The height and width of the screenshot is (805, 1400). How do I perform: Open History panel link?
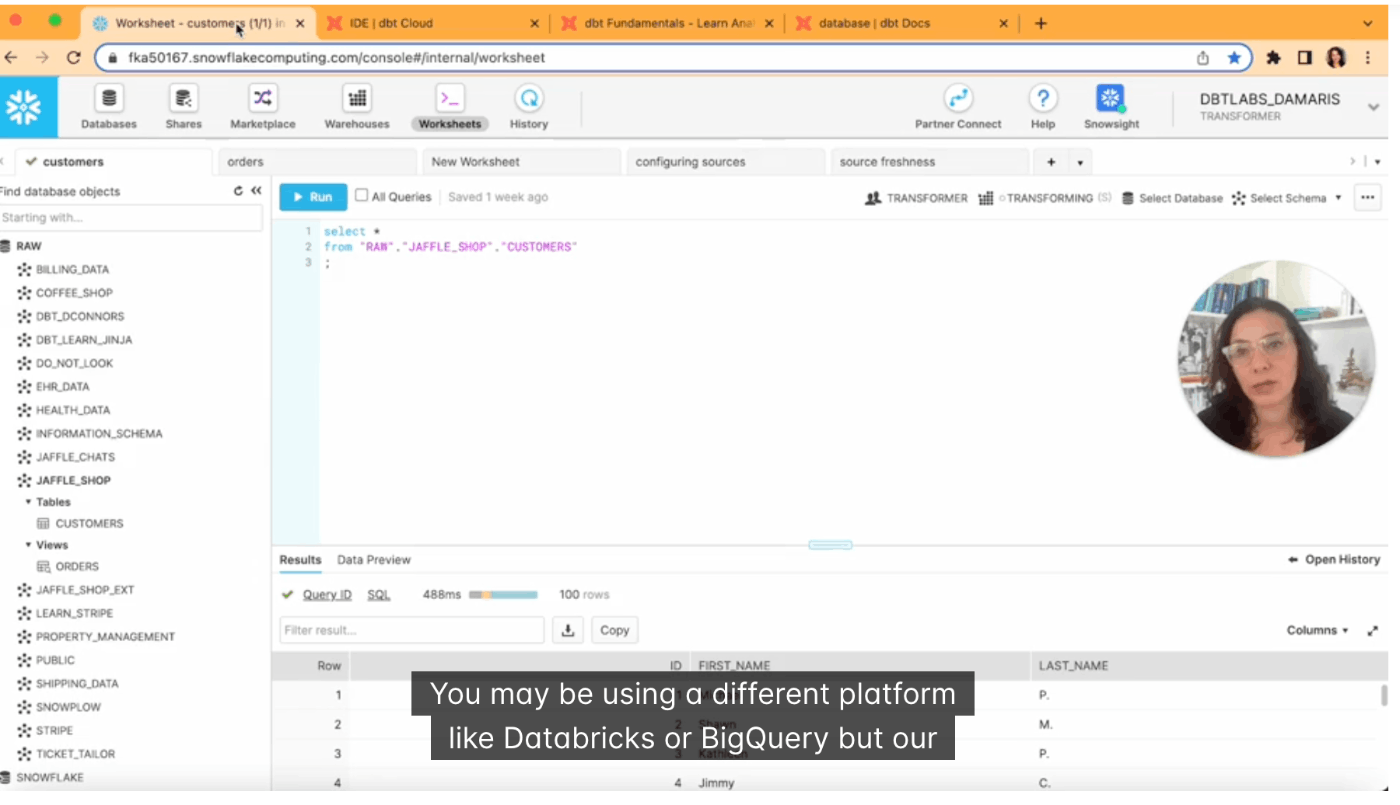tap(1334, 560)
